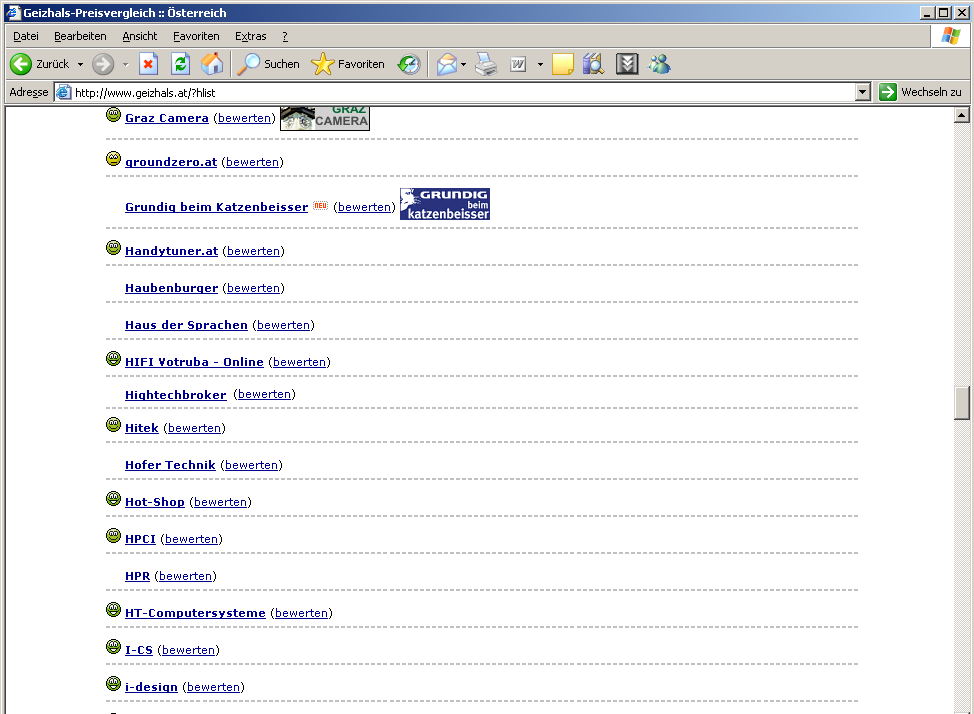Click the smiley icon beside I-CS
The width and height of the screenshot is (974, 714).
pos(113,646)
